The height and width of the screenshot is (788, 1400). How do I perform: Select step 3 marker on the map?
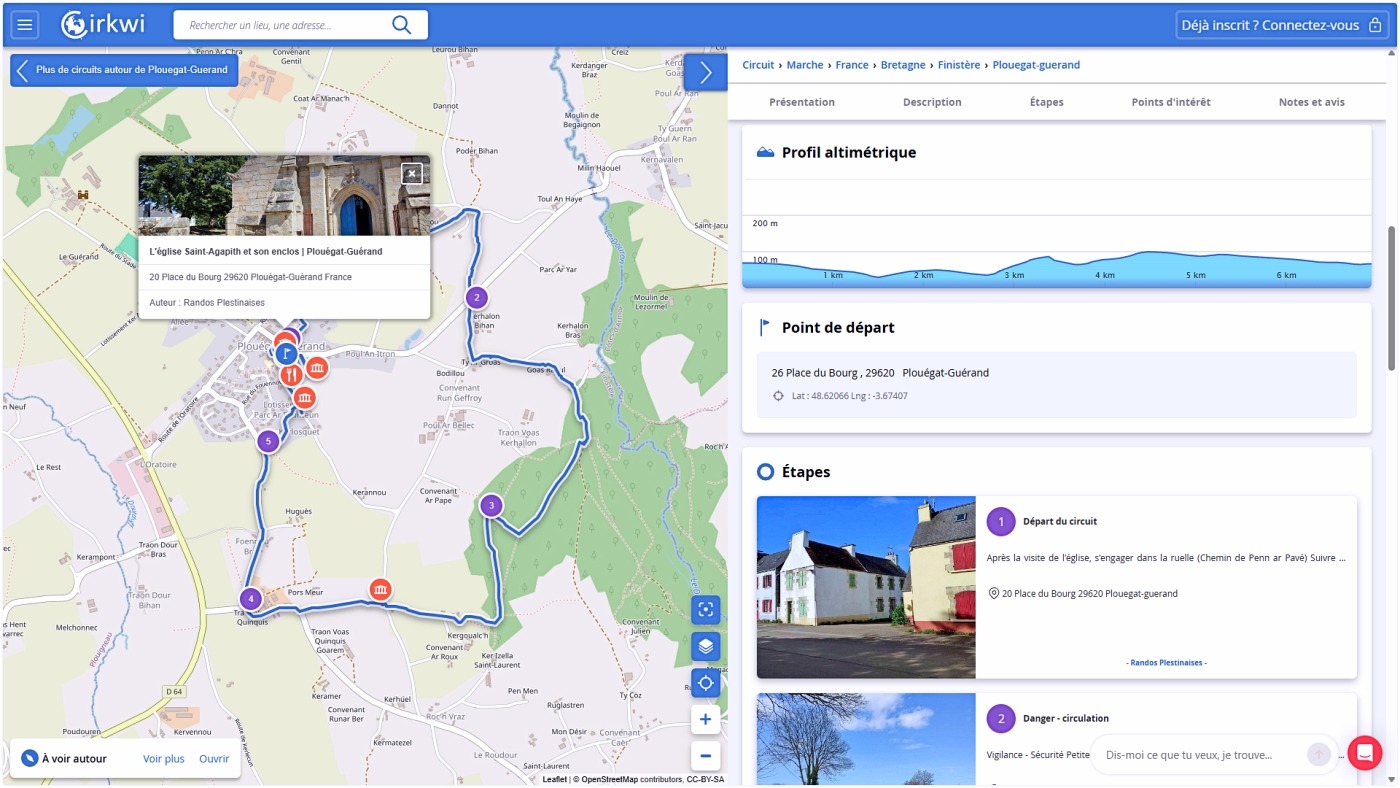point(490,506)
